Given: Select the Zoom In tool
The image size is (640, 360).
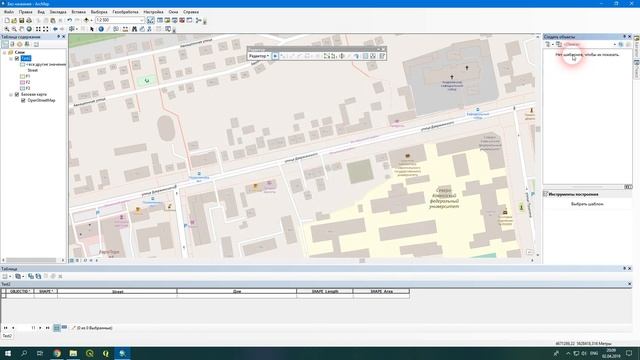Looking at the screenshot, I should point(7,29).
